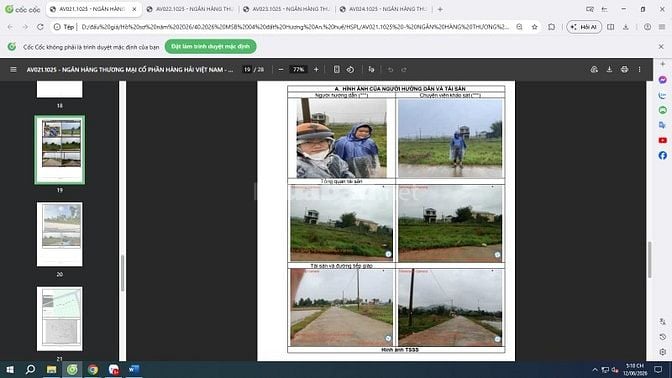Open browser downloads panel
The image size is (672, 378).
pyautogui.click(x=626, y=27)
